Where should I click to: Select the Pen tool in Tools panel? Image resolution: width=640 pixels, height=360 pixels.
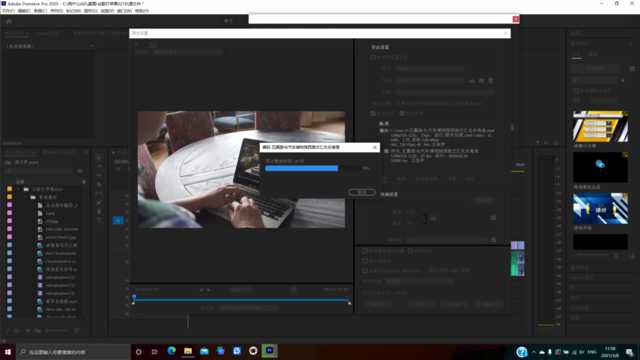[x=99, y=203]
